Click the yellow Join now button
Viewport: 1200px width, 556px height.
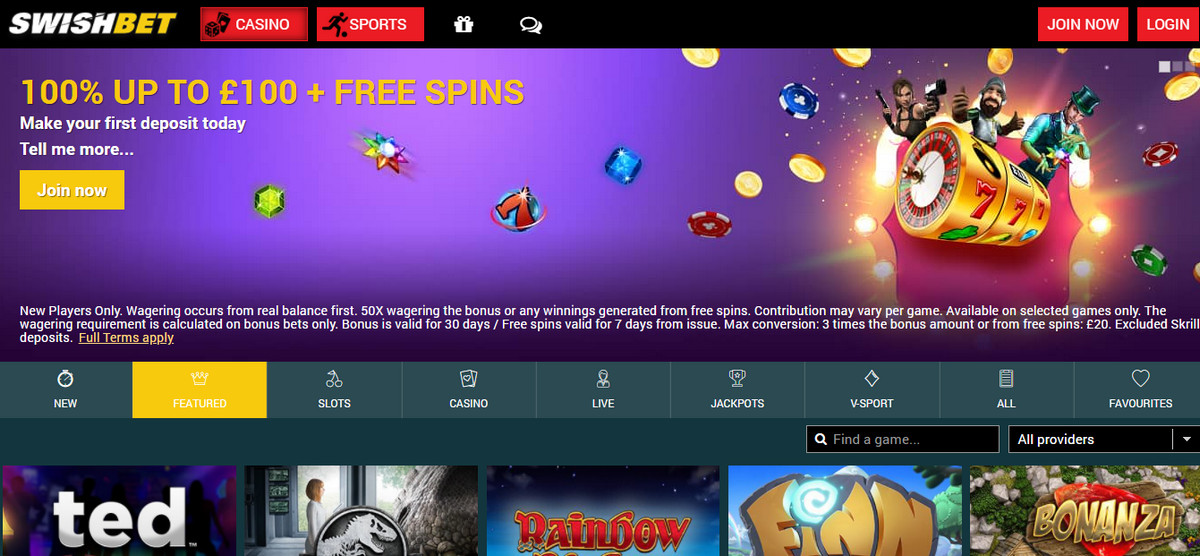coord(72,190)
